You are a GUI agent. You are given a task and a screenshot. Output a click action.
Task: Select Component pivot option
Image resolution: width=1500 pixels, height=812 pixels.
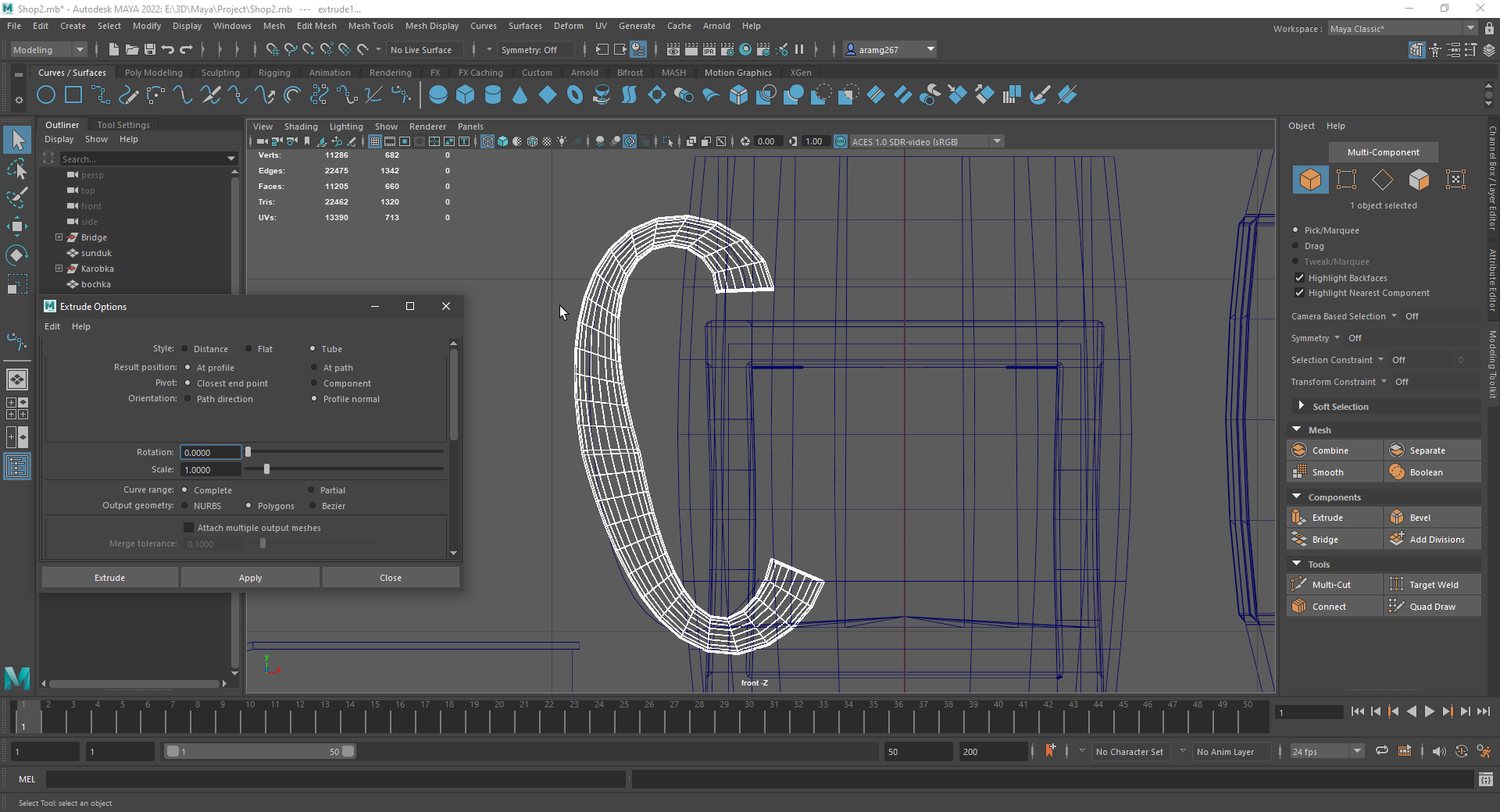tap(314, 383)
